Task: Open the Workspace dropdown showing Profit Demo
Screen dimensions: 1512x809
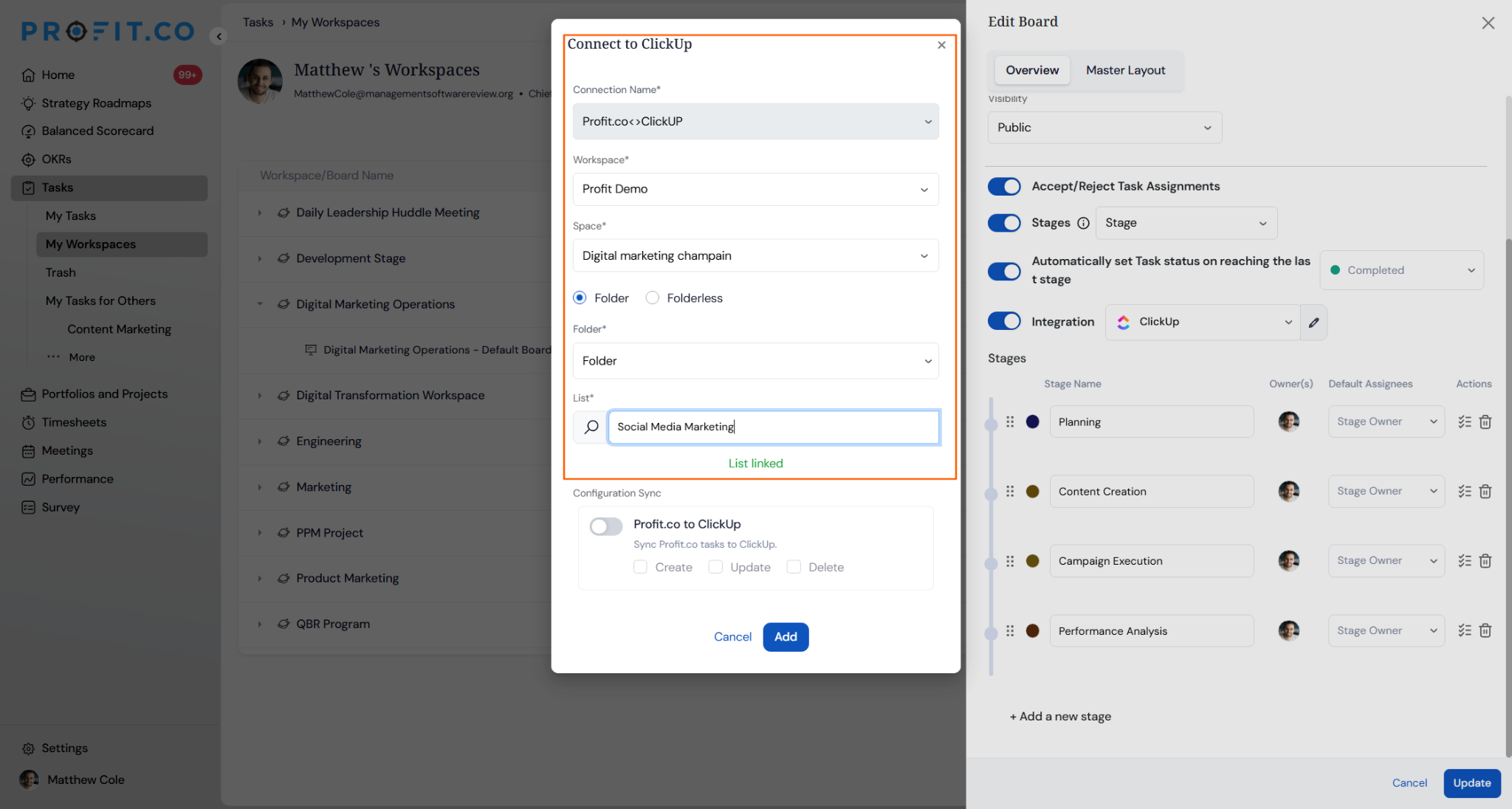Action: pyautogui.click(x=755, y=189)
